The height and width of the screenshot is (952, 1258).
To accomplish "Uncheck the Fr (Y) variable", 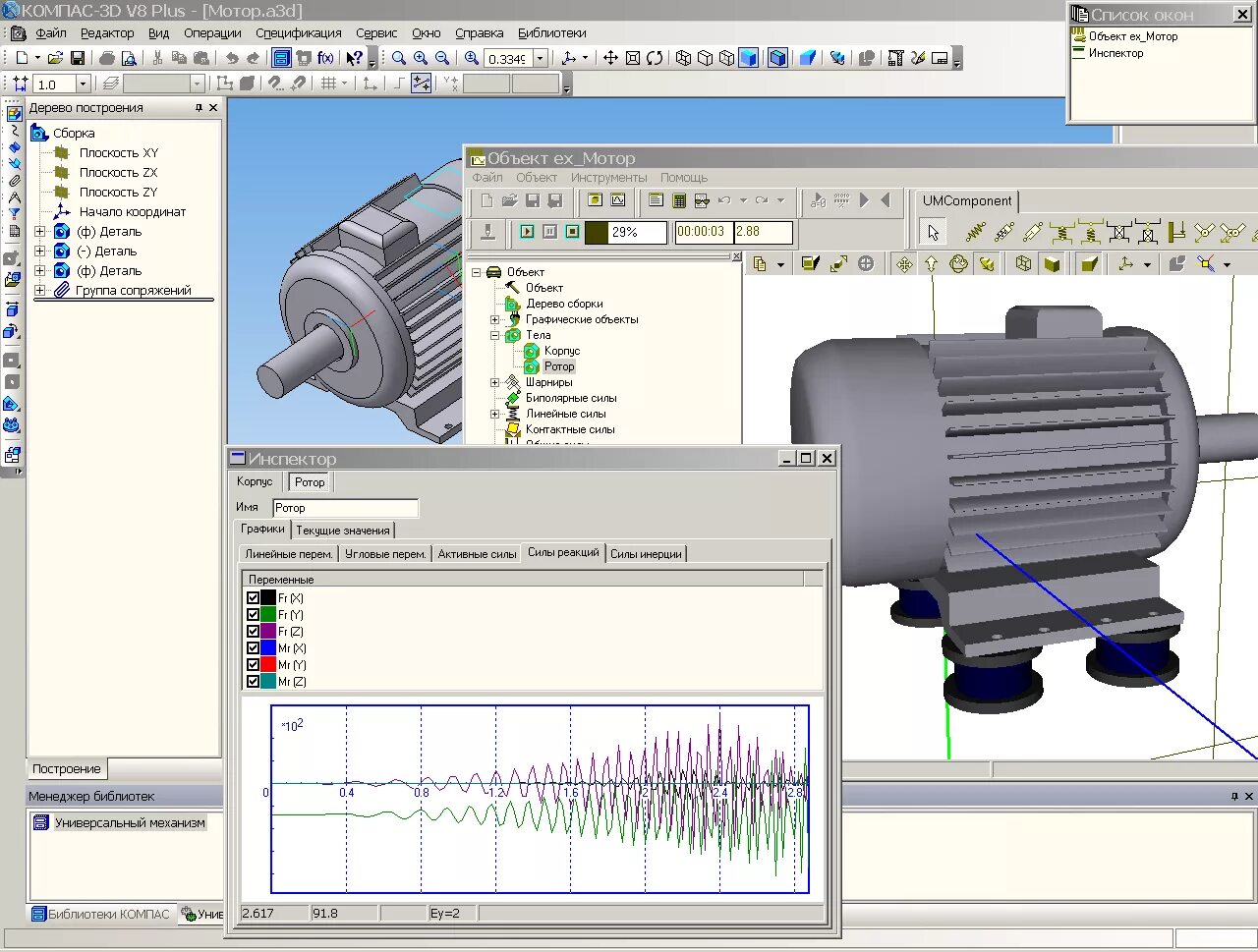I will (x=253, y=614).
